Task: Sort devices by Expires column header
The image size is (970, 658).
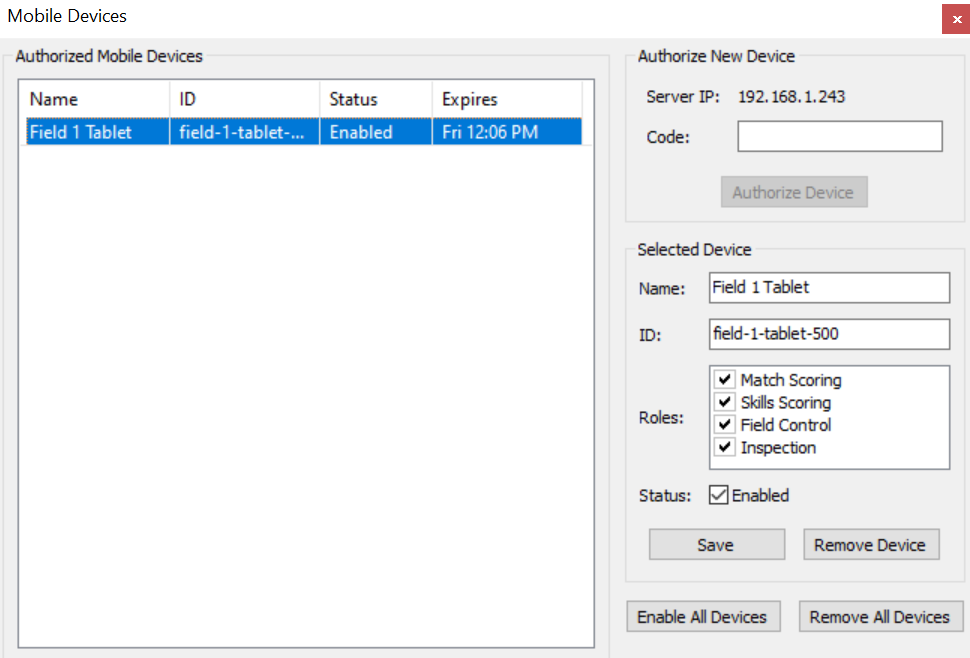Action: tap(506, 99)
